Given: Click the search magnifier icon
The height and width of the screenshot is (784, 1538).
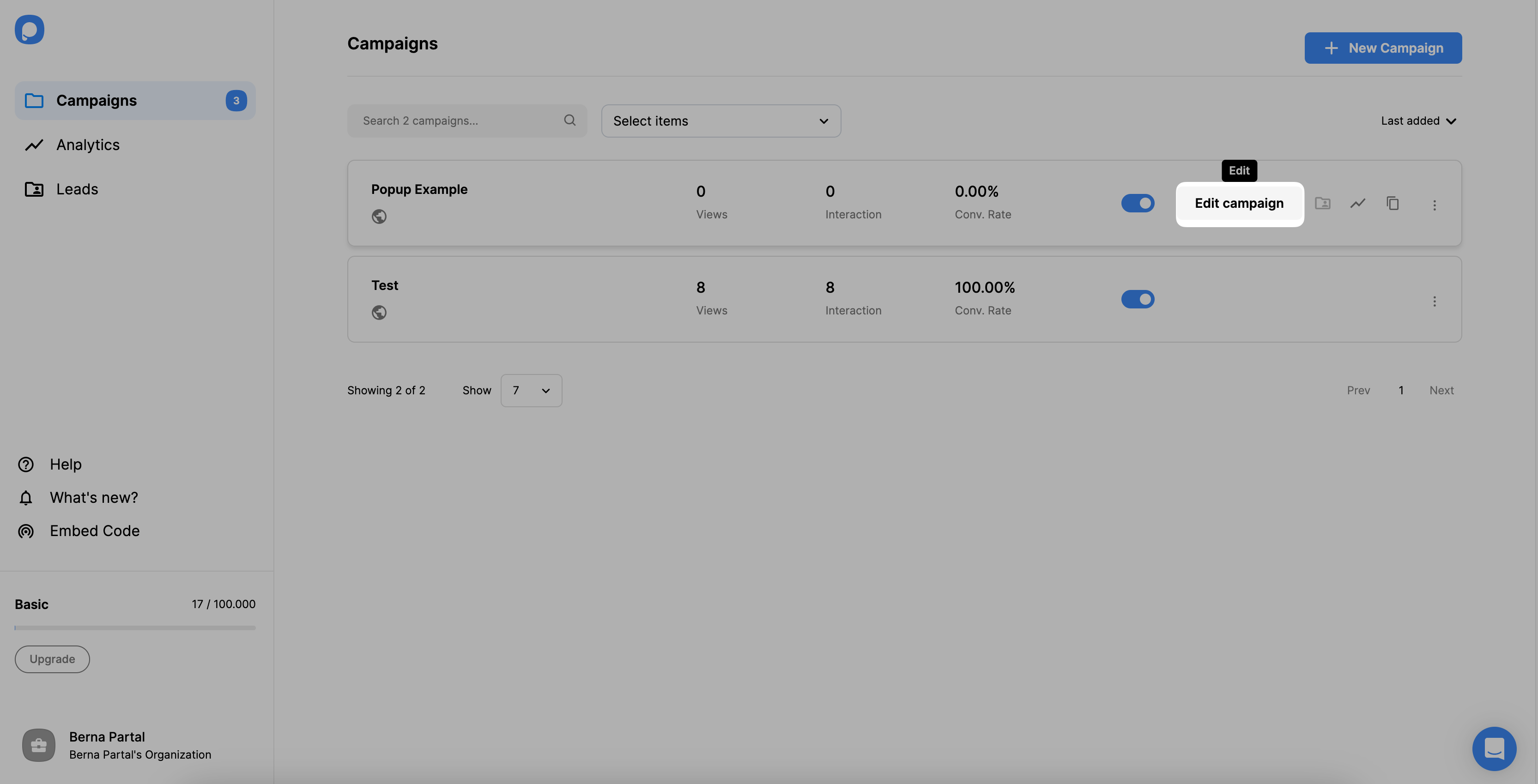Looking at the screenshot, I should (x=569, y=120).
